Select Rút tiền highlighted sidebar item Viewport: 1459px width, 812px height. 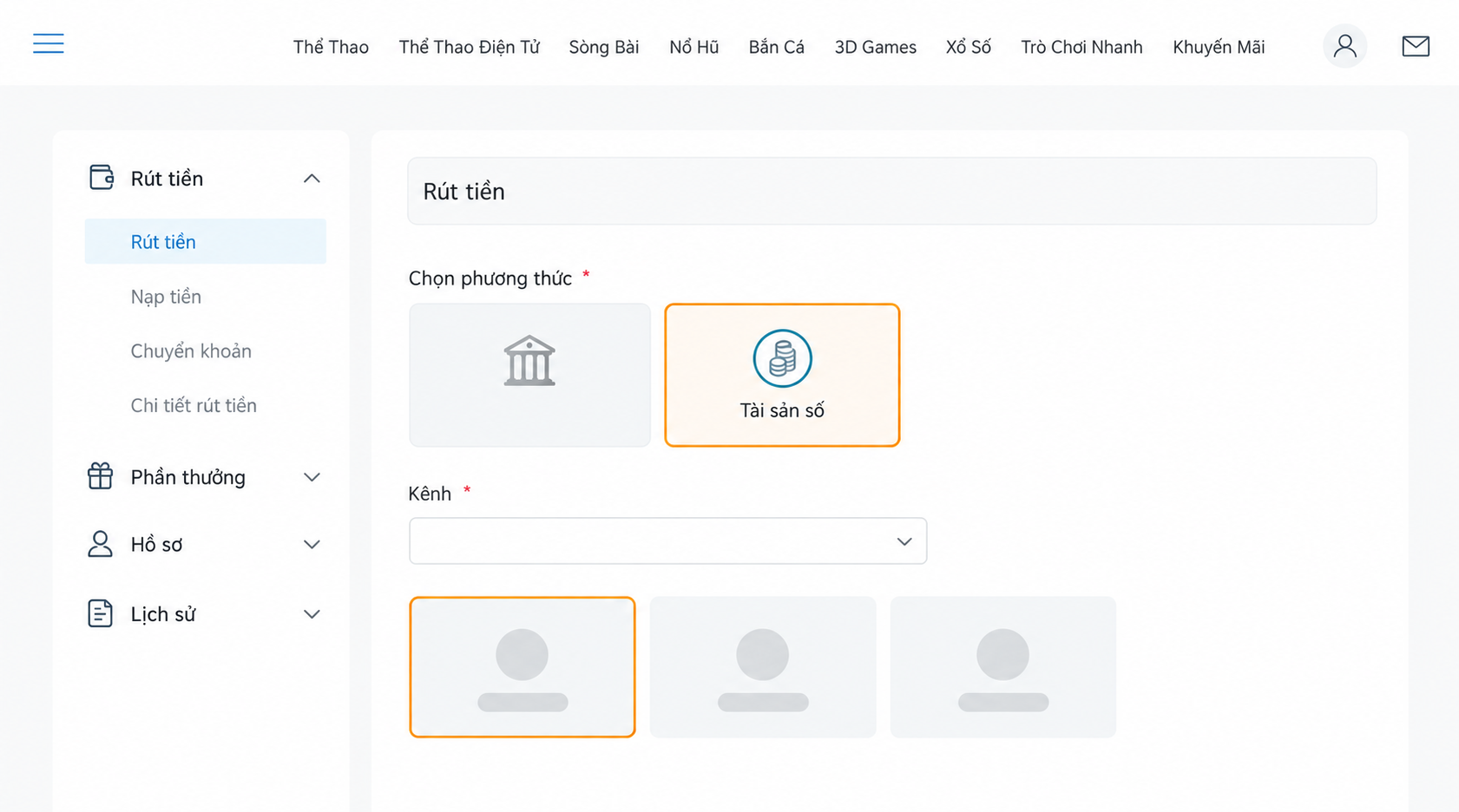206,241
